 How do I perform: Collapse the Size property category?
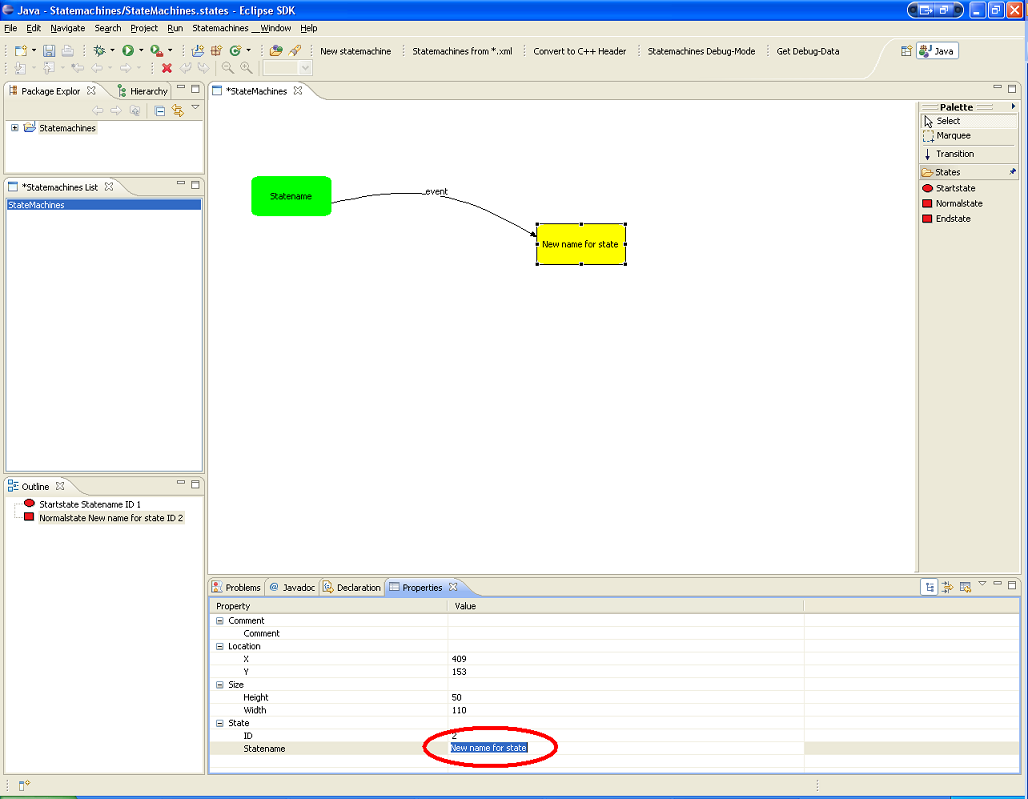[220, 685]
